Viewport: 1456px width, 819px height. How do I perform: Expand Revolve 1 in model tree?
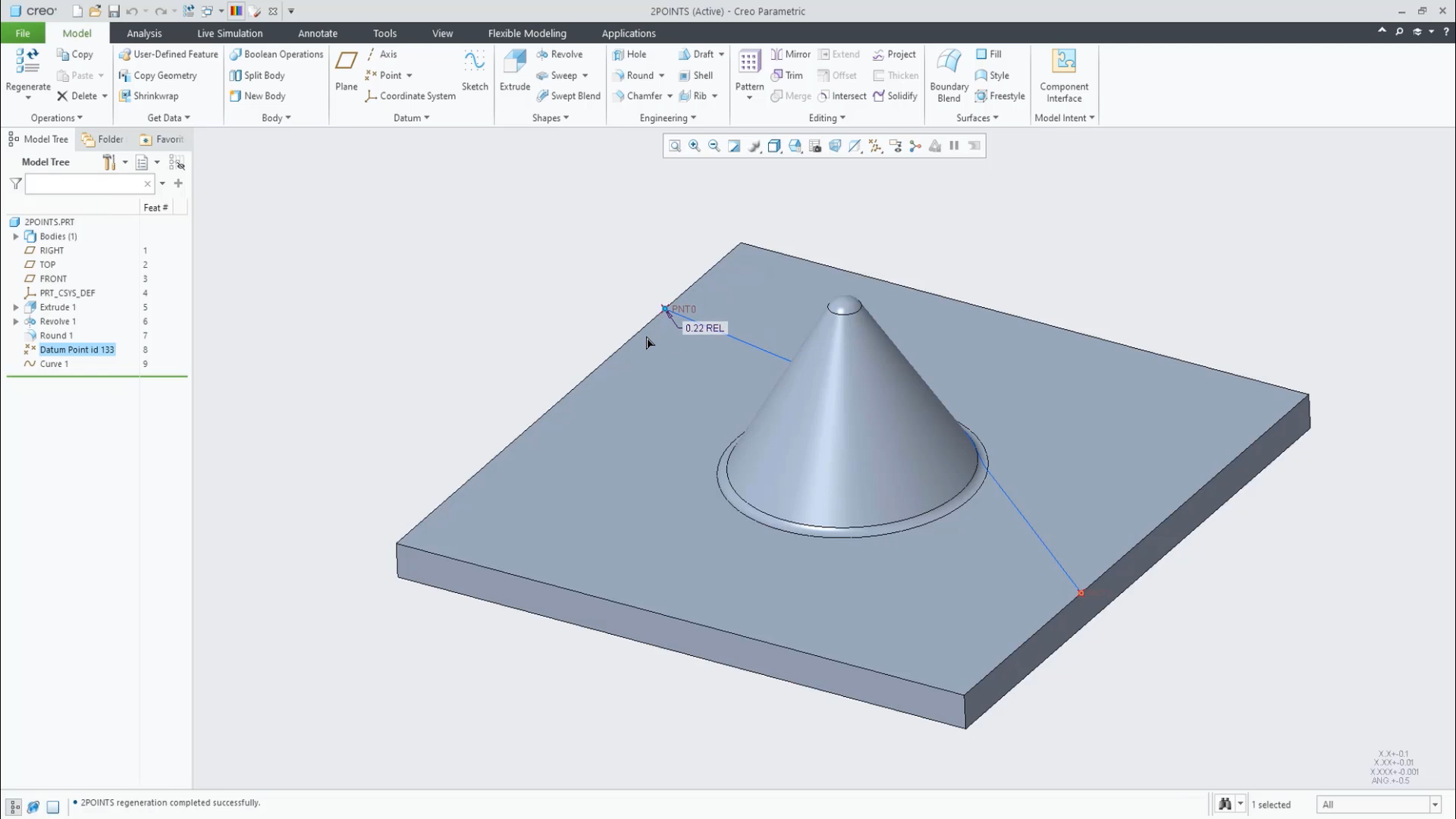point(16,322)
